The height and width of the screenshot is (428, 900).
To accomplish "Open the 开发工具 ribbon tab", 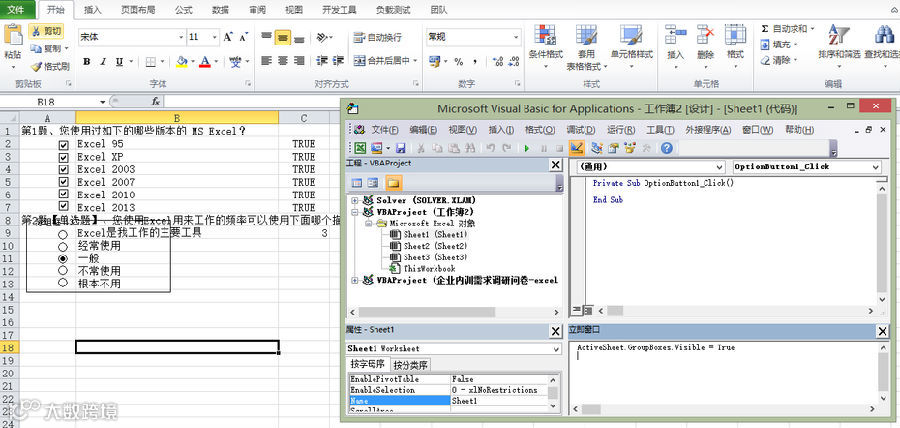I will pyautogui.click(x=339, y=10).
